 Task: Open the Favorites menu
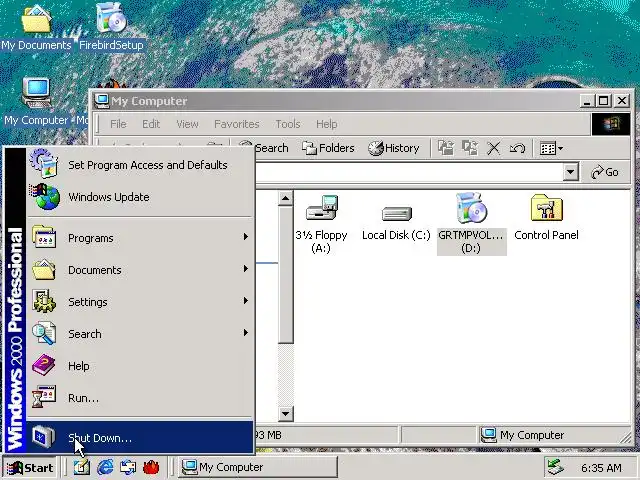(x=237, y=124)
